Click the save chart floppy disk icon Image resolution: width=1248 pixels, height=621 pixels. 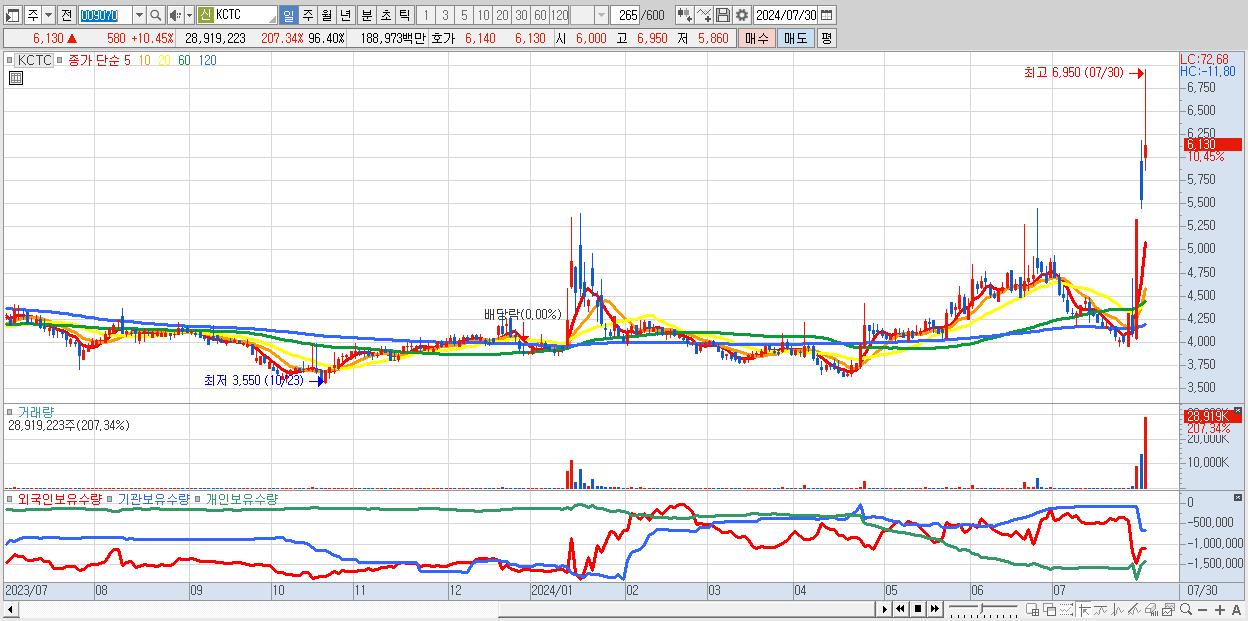722,15
